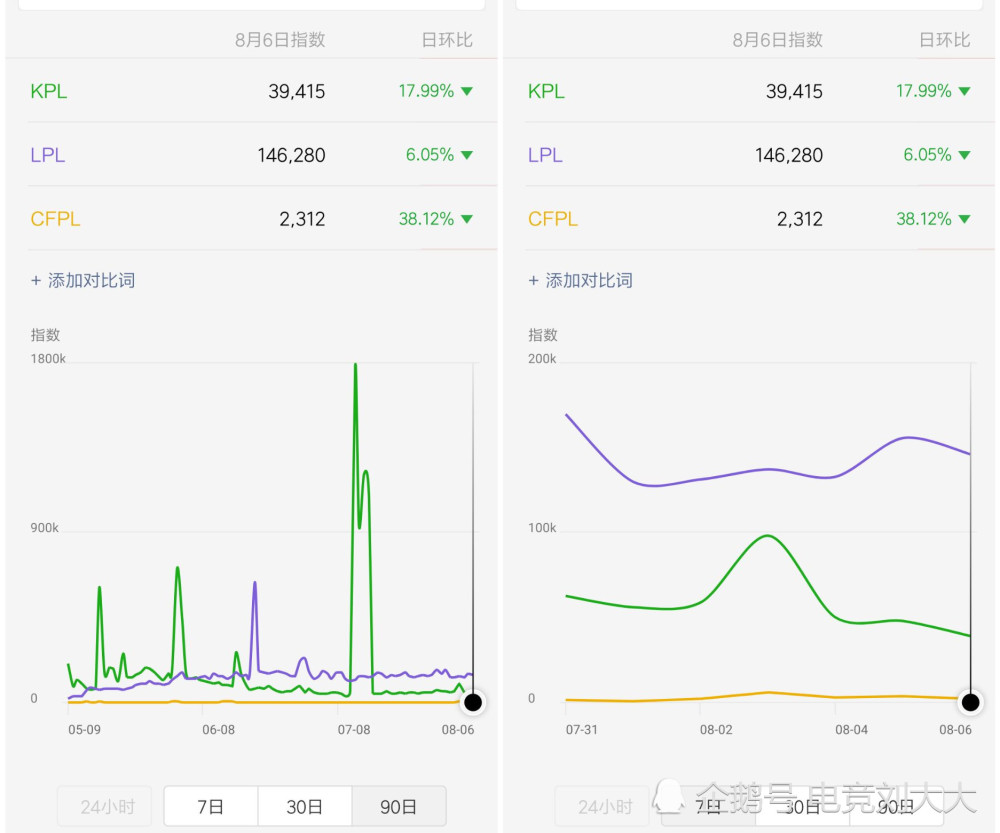Click CFPL down-arrow icon in left panel

pos(467,219)
